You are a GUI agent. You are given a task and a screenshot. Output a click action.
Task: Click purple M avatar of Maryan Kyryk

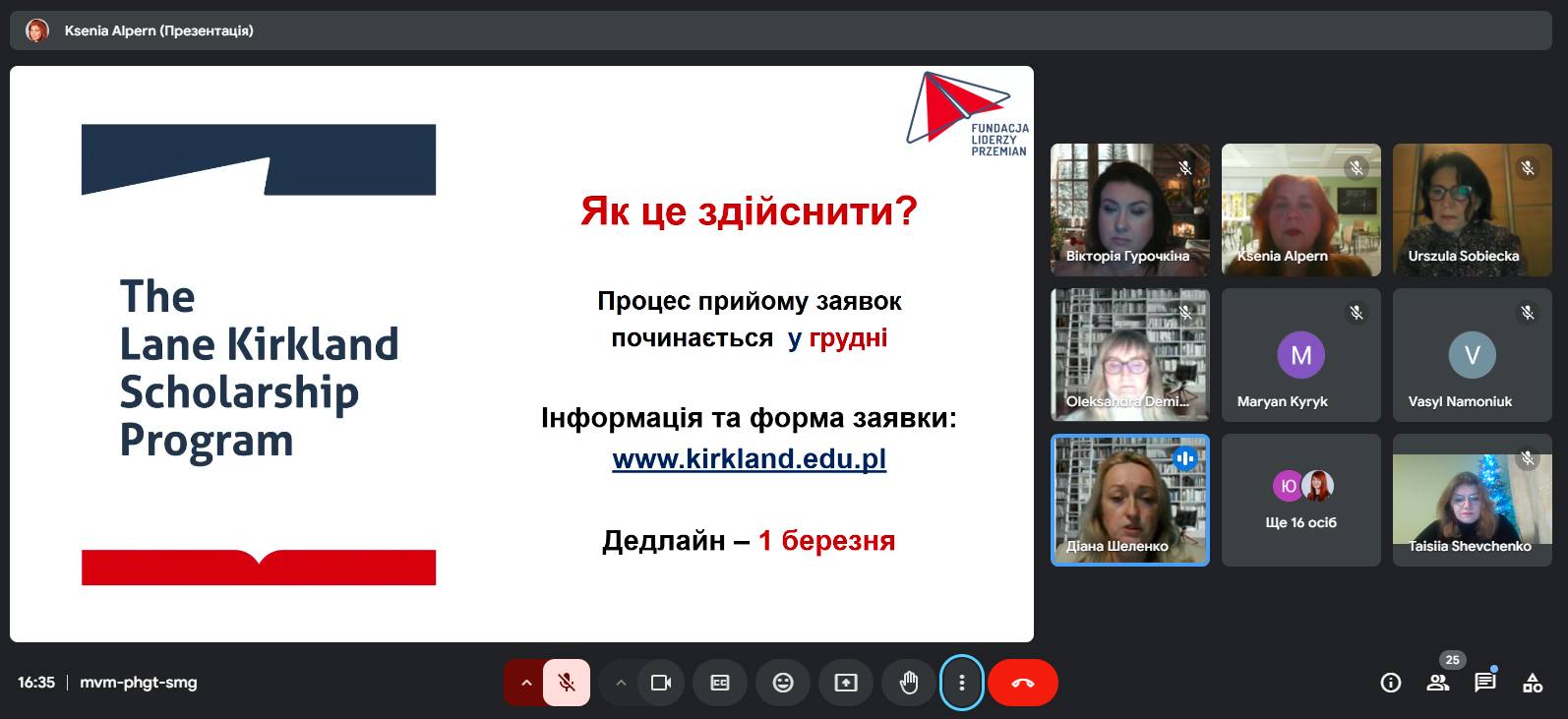[x=1301, y=355]
